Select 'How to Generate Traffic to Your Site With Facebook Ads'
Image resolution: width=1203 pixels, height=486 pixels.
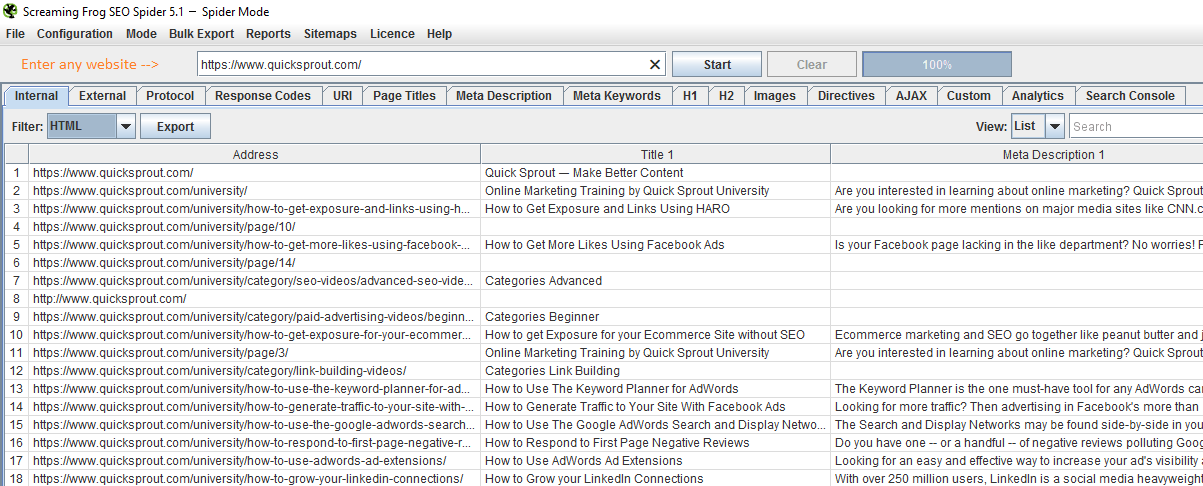point(656,407)
